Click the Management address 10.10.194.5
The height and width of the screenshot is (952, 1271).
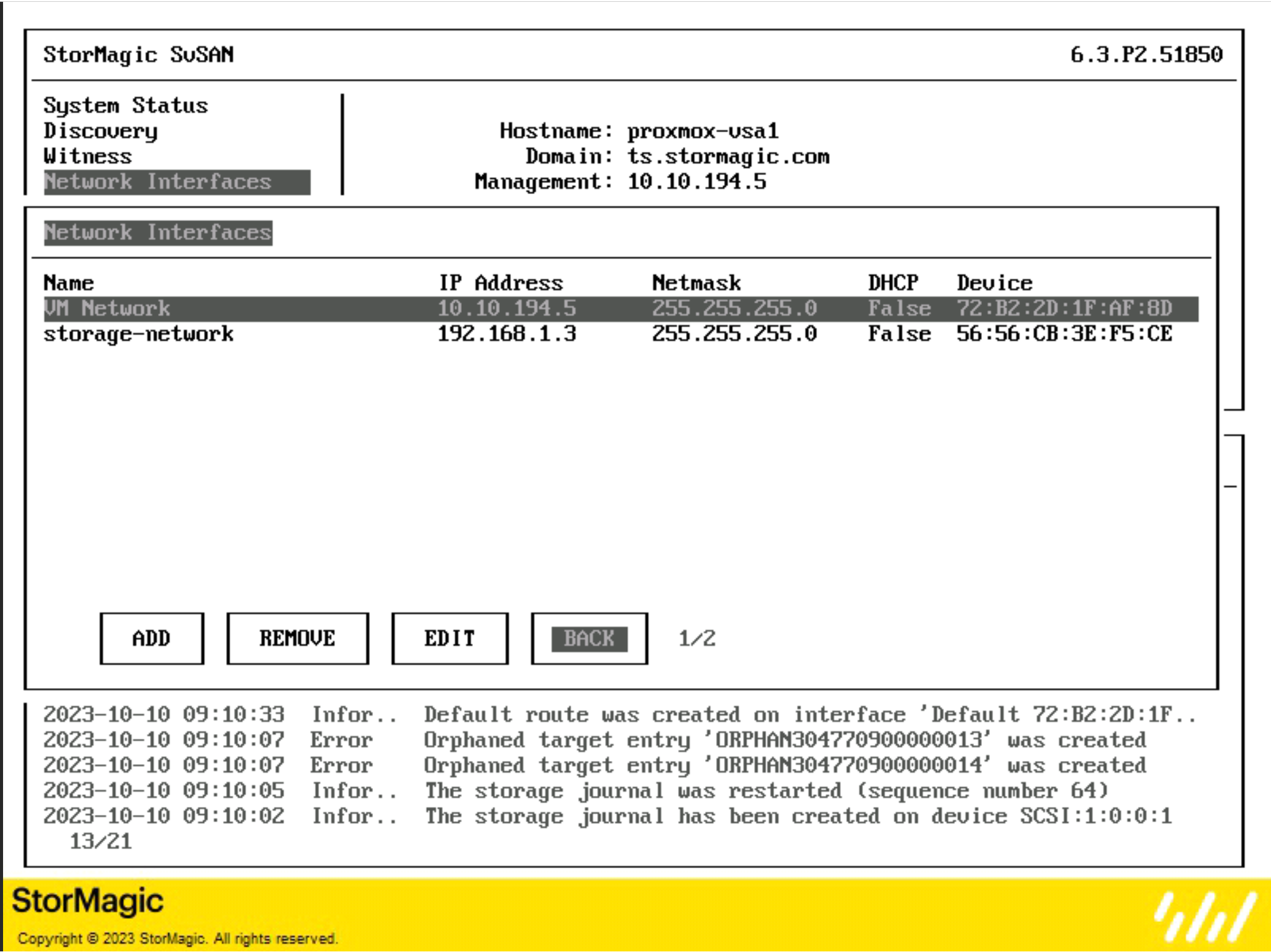pyautogui.click(x=696, y=182)
